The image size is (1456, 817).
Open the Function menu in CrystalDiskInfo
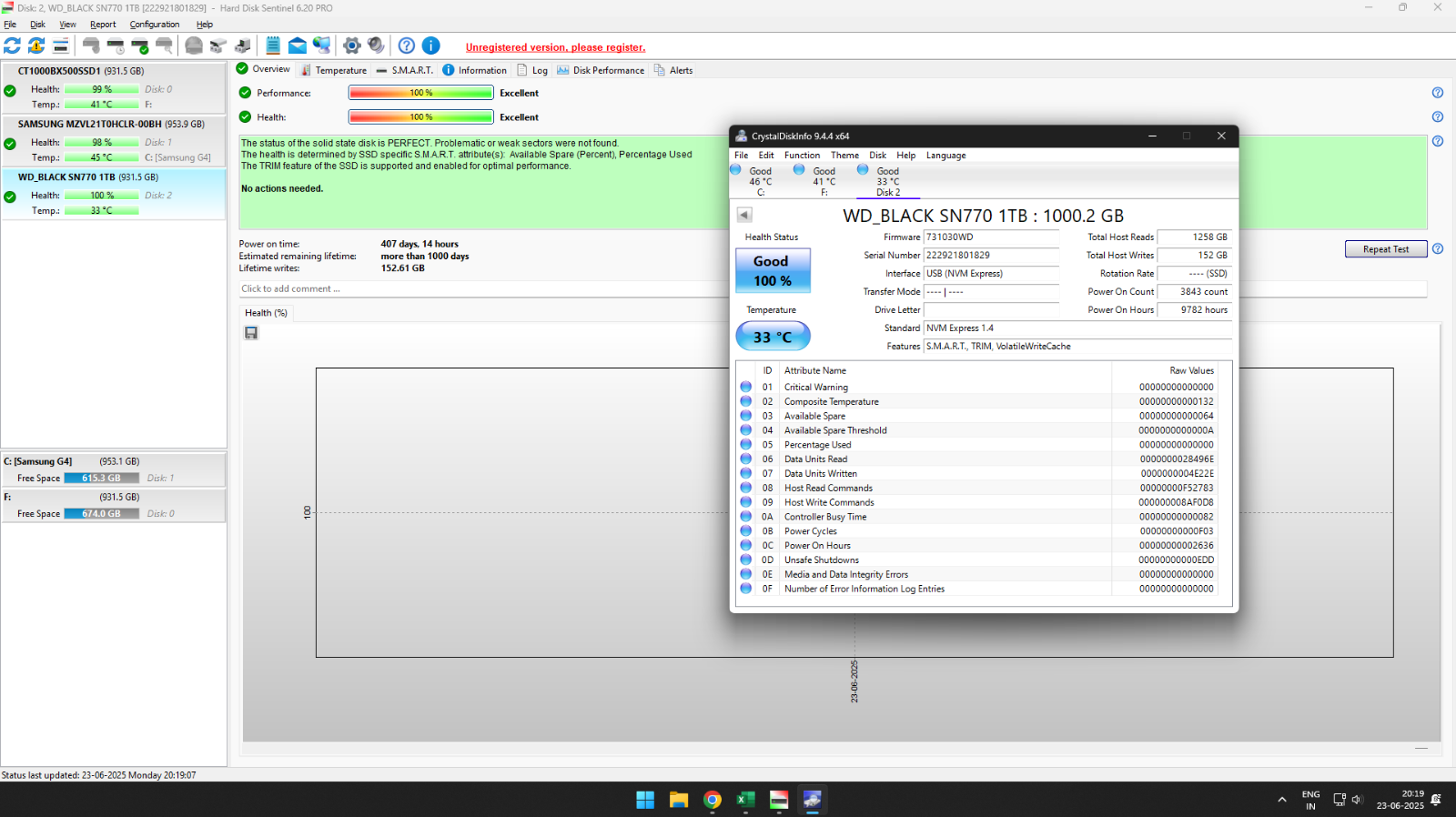coord(803,156)
